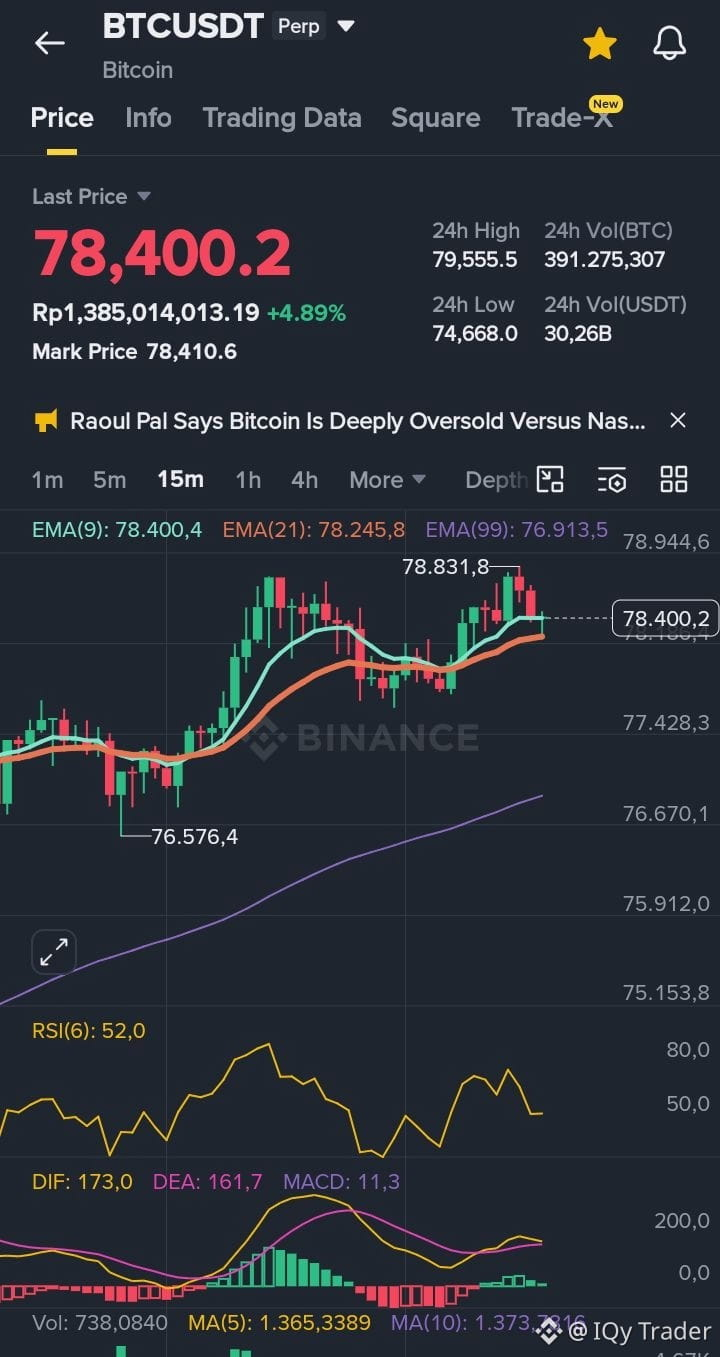720x1357 pixels.
Task: Select the 5m timeframe
Action: tap(109, 480)
